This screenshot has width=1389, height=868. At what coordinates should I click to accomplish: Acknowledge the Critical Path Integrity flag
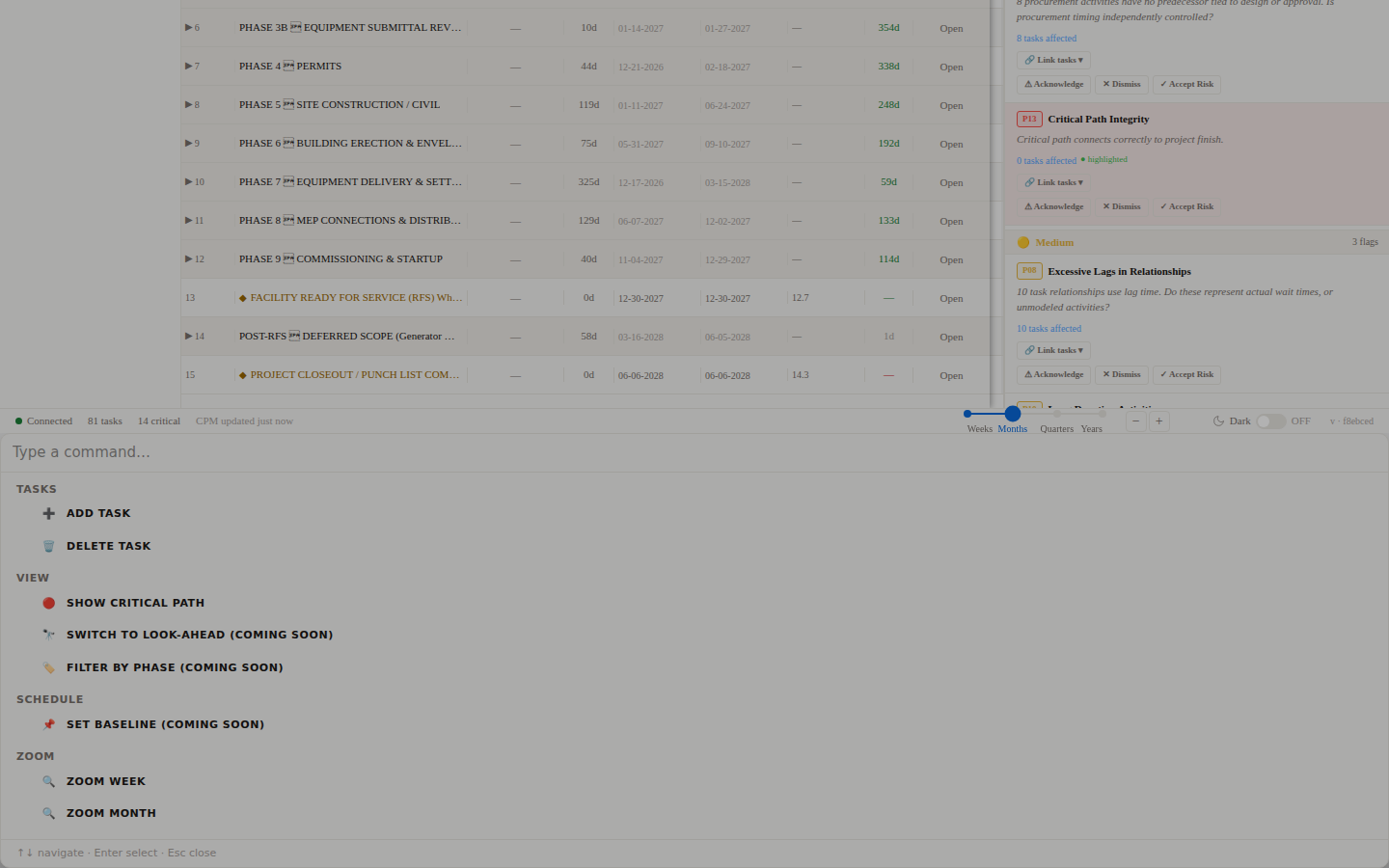point(1053,206)
